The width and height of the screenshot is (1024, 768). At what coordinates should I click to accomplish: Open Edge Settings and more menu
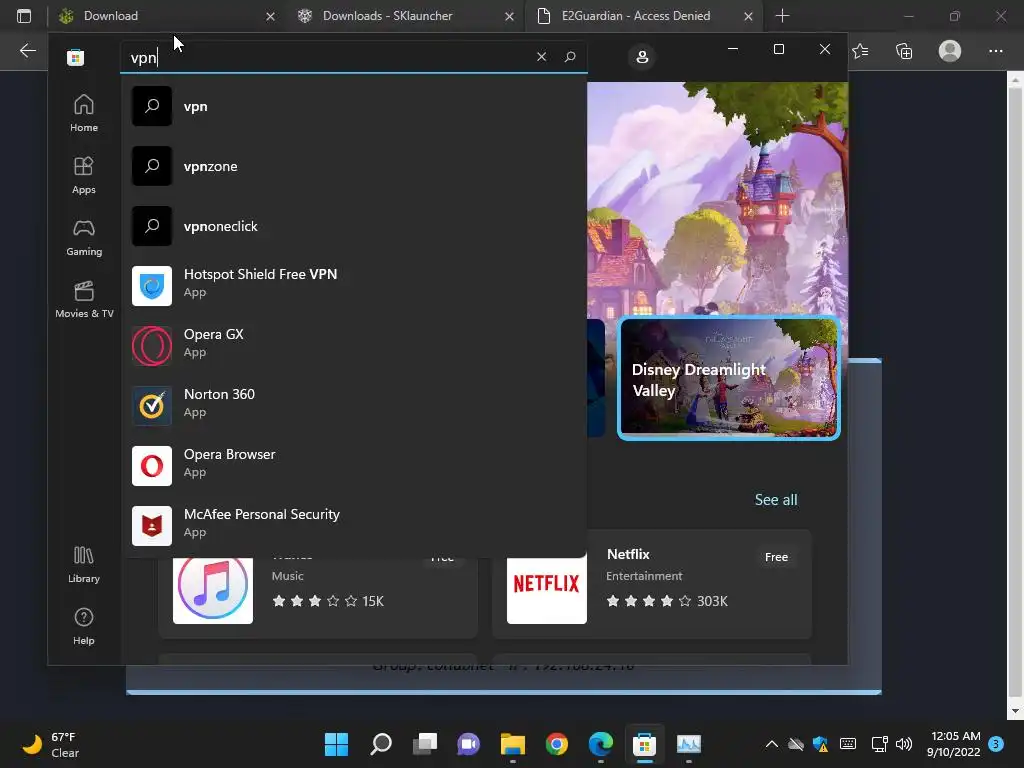click(x=995, y=51)
